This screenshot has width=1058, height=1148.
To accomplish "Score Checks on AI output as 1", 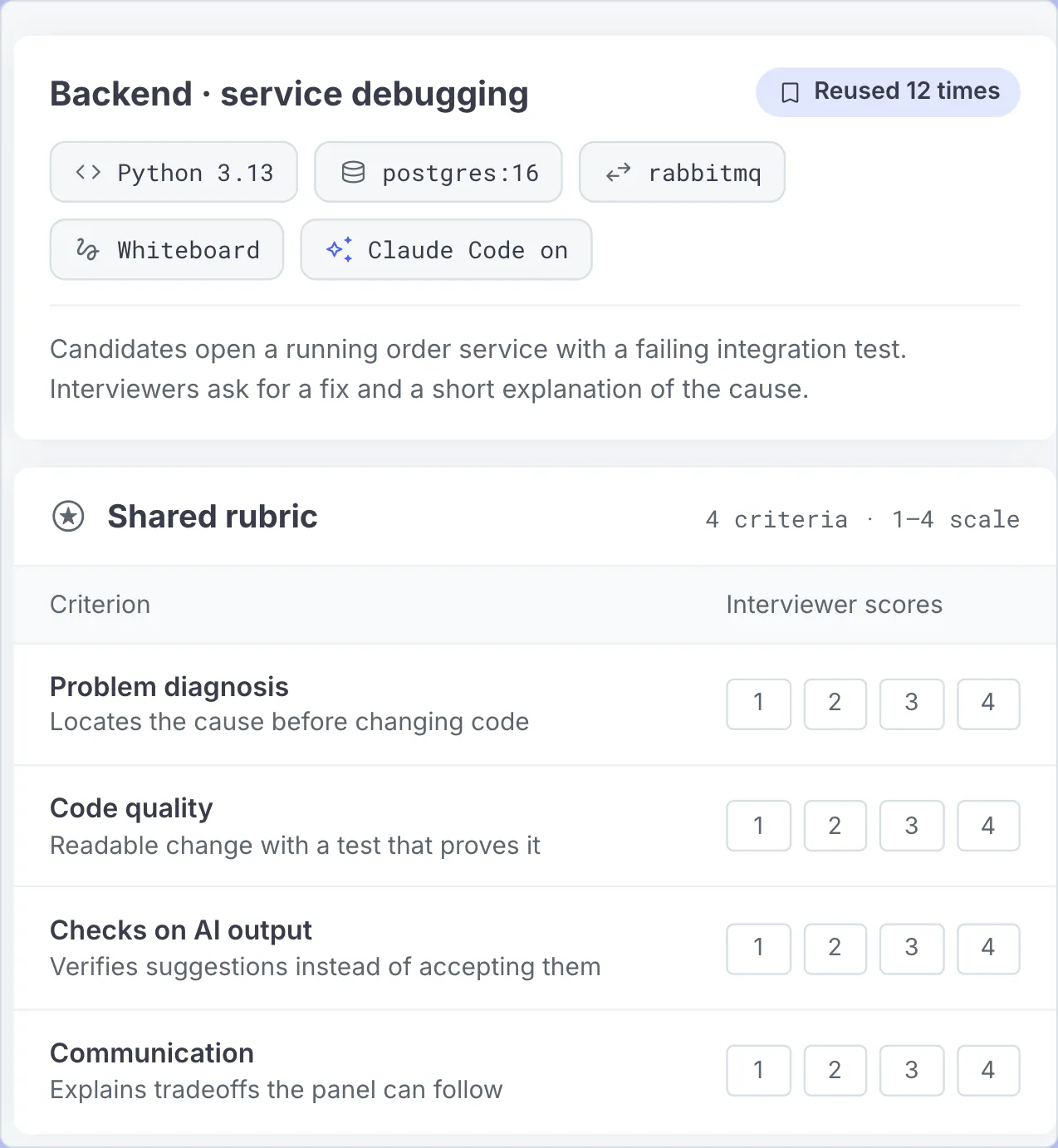I will tap(759, 948).
